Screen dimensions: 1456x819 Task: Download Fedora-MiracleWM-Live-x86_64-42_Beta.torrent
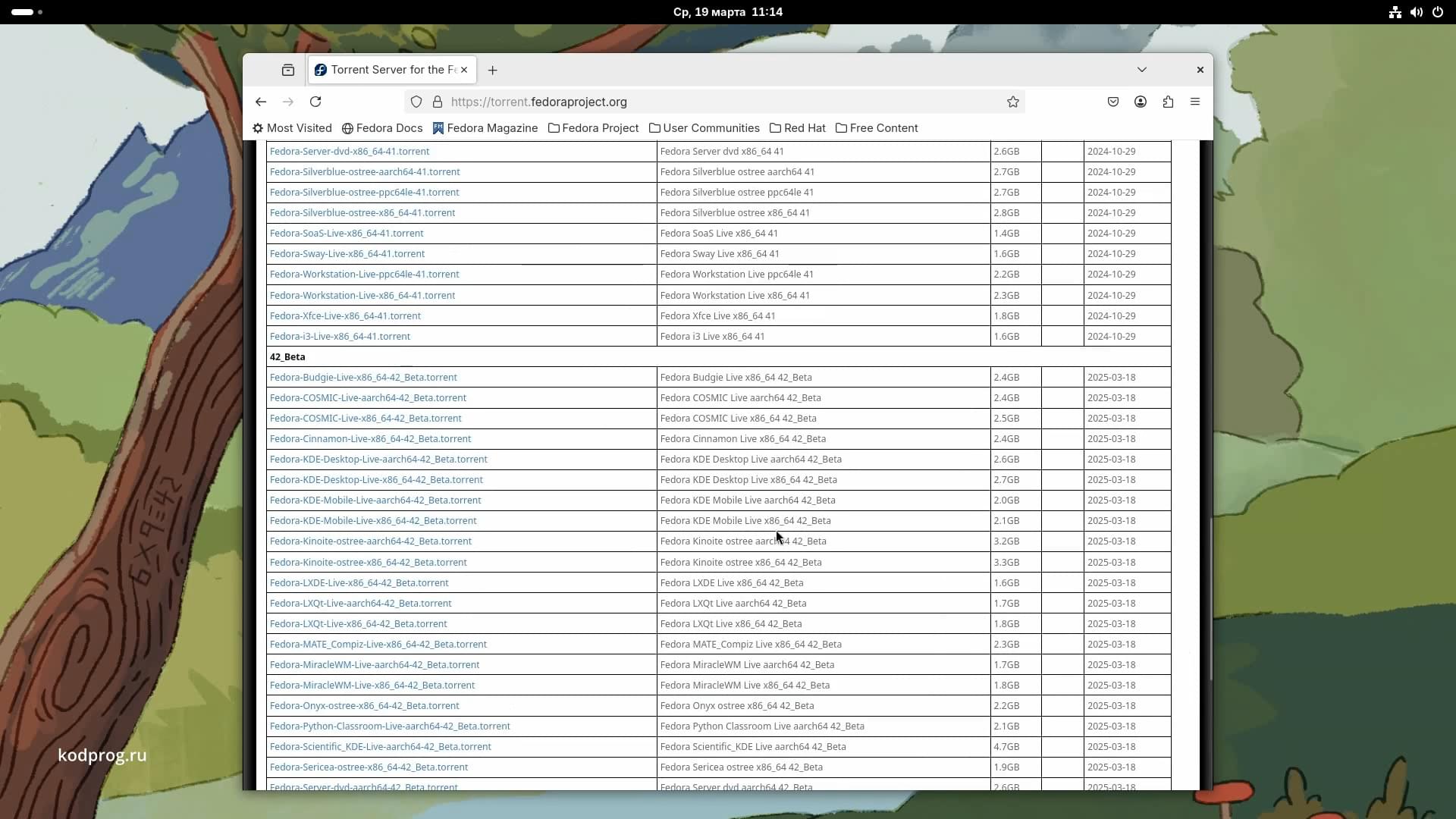pos(372,686)
